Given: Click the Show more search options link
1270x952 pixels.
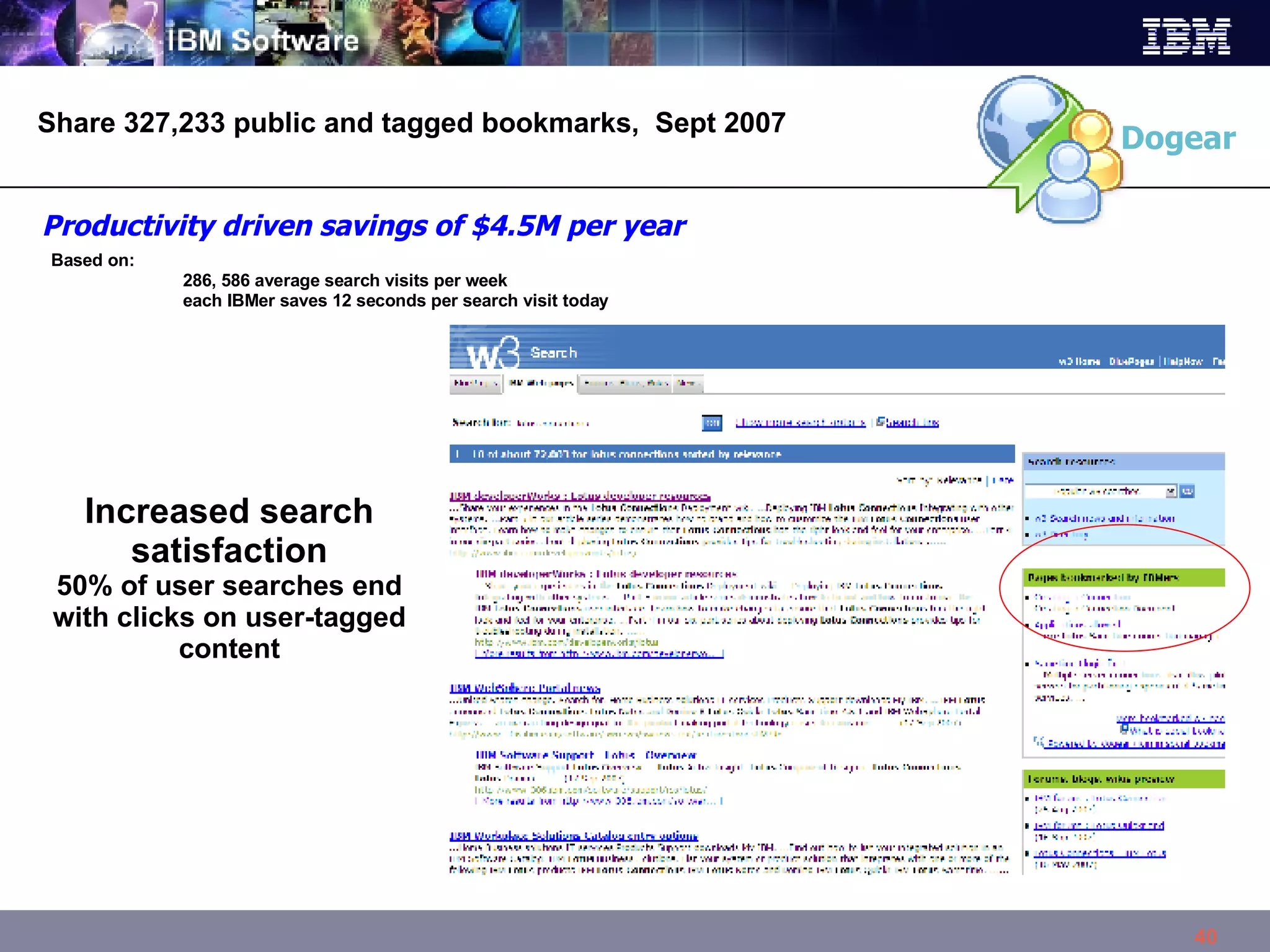Looking at the screenshot, I should pyautogui.click(x=800, y=423).
